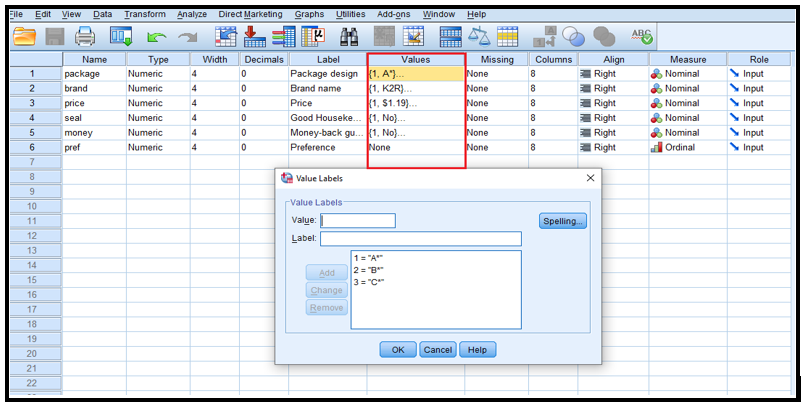
Task: Click the Add button in dialog
Action: click(327, 273)
